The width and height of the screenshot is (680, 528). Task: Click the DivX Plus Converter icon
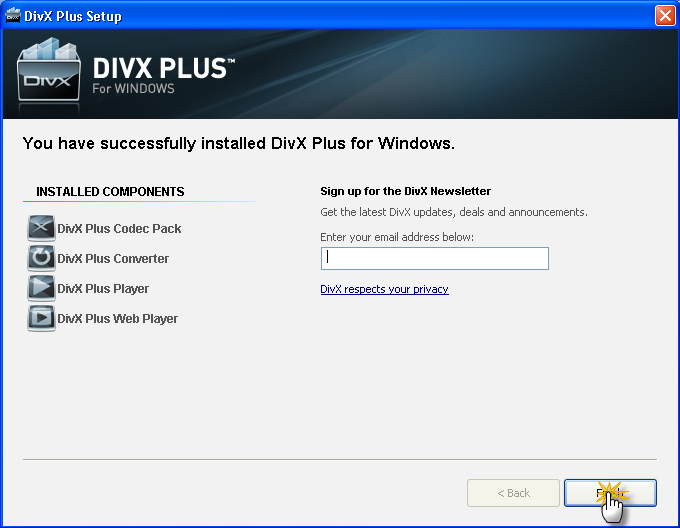point(41,258)
